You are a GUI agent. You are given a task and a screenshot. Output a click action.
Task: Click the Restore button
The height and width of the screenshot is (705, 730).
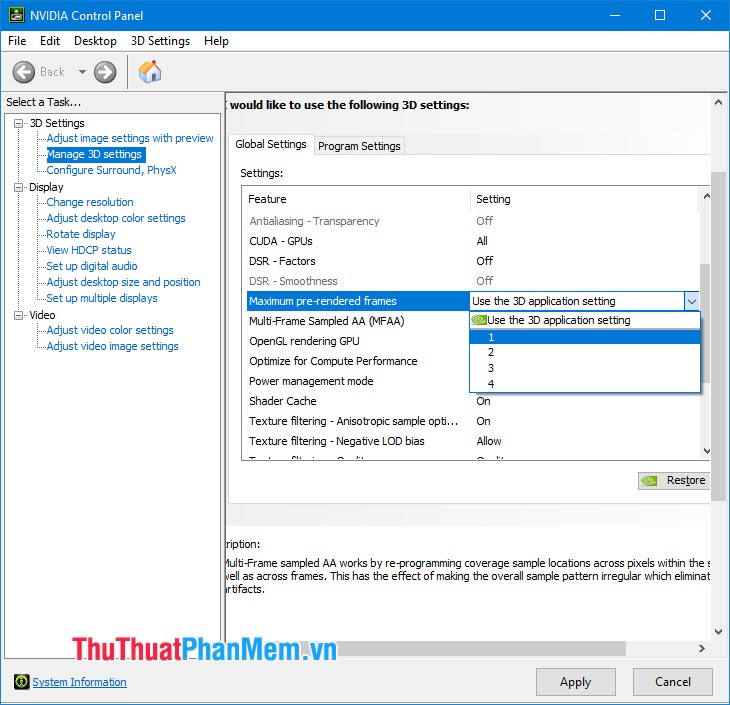pyautogui.click(x=673, y=480)
